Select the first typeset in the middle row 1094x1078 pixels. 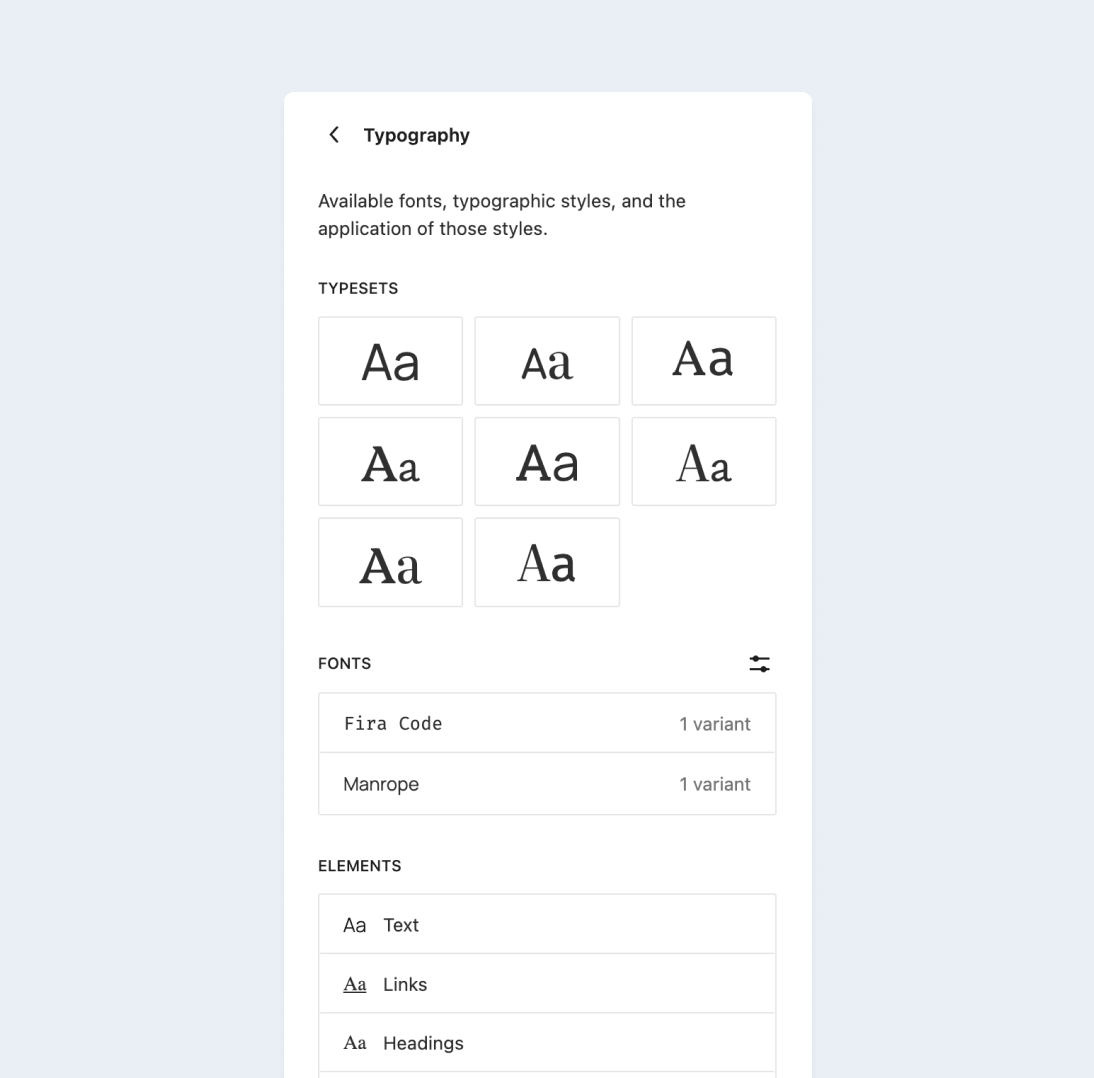[390, 461]
